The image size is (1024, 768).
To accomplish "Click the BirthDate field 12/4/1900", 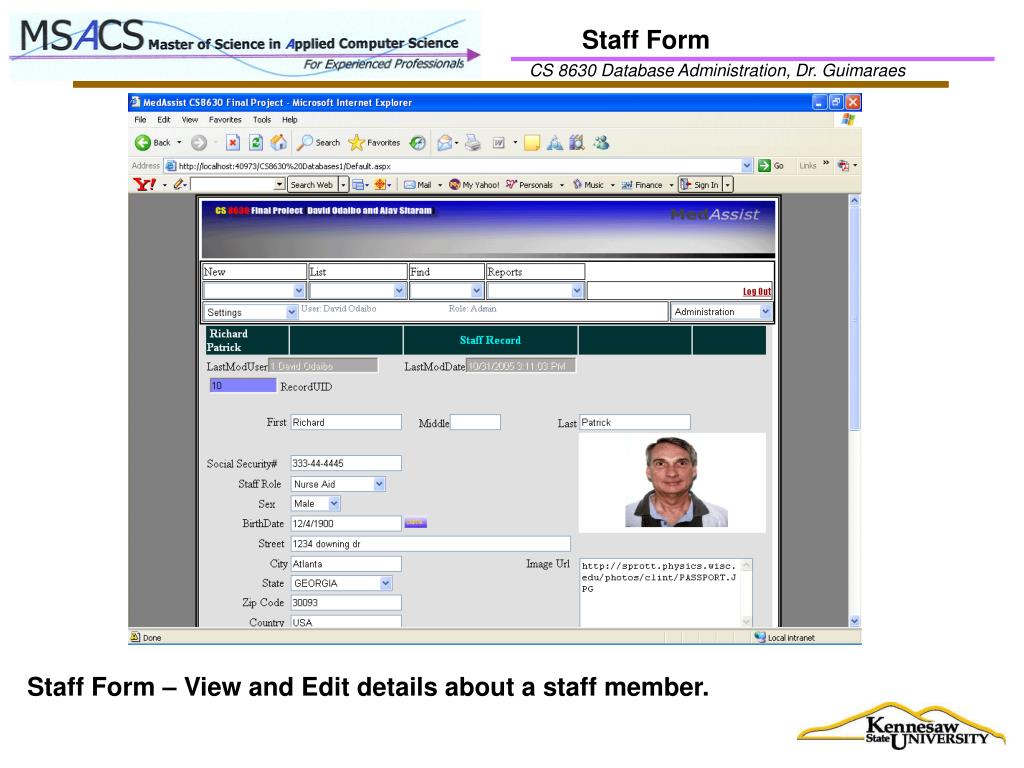I will click(346, 523).
